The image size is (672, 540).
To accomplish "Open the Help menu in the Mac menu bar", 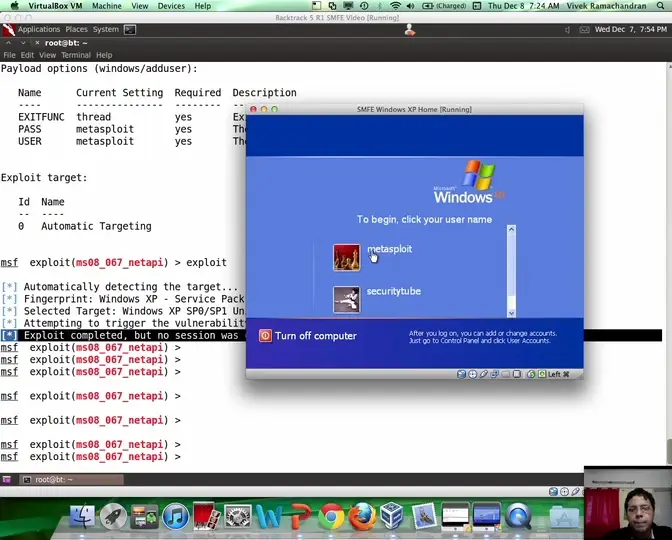I will (202, 6).
